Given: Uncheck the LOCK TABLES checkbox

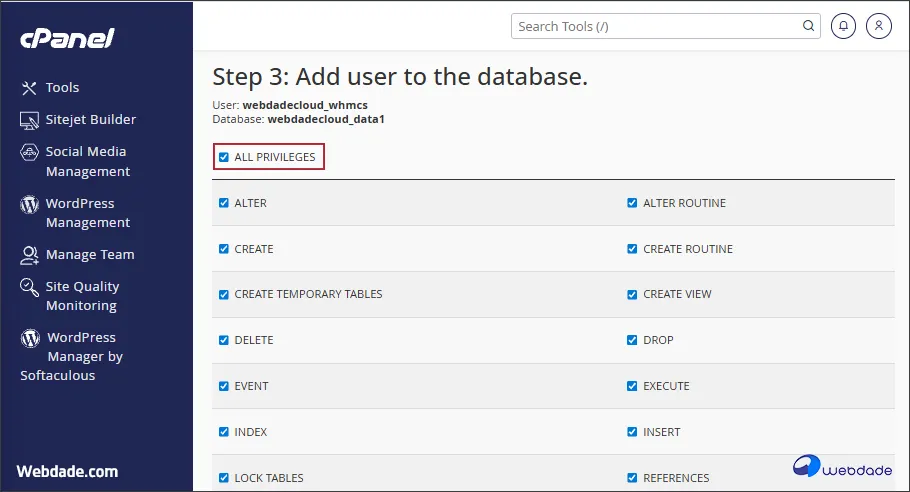Looking at the screenshot, I should point(224,478).
